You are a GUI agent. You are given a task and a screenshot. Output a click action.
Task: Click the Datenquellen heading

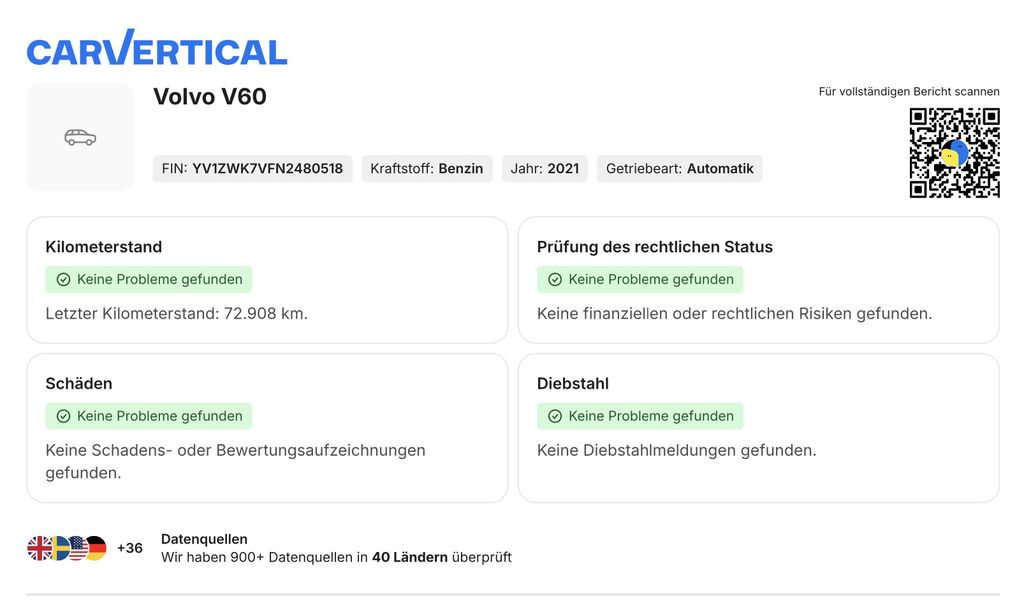click(x=204, y=539)
